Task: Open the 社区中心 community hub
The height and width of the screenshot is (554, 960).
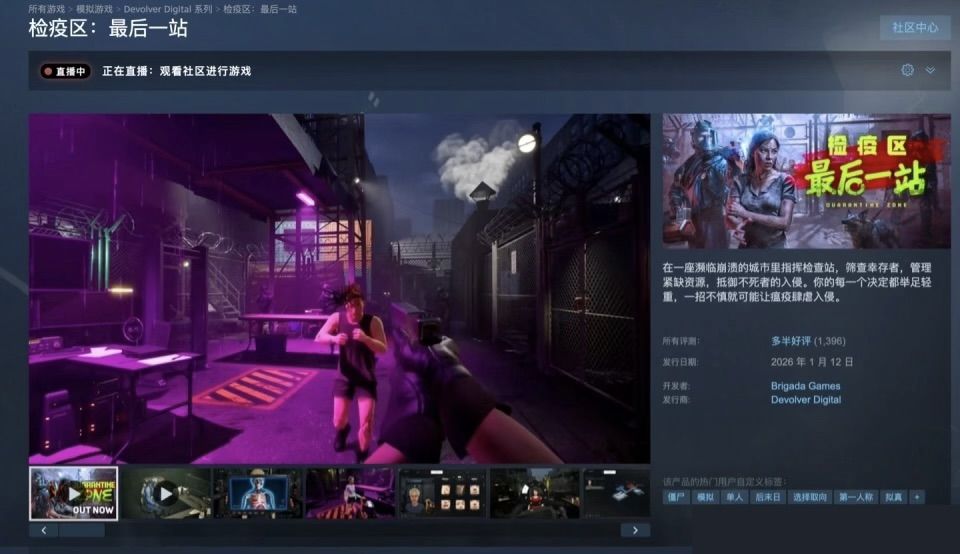Action: [x=915, y=28]
